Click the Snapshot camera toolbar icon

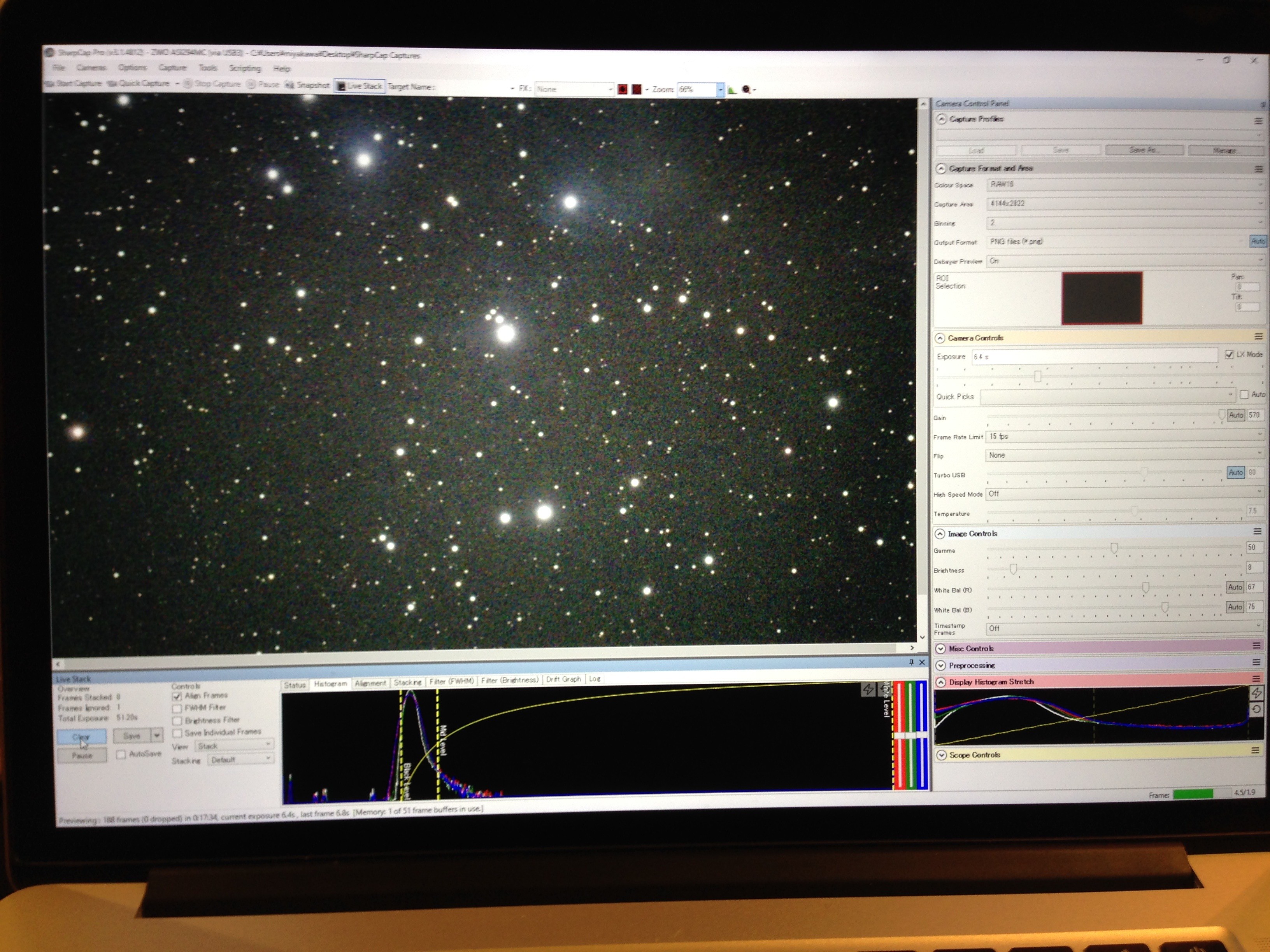click(x=290, y=85)
